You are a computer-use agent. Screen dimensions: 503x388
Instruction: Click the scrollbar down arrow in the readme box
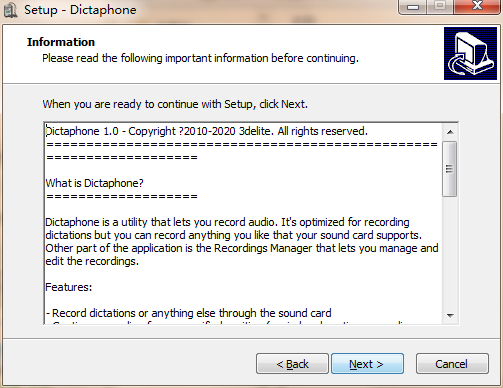click(x=450, y=315)
